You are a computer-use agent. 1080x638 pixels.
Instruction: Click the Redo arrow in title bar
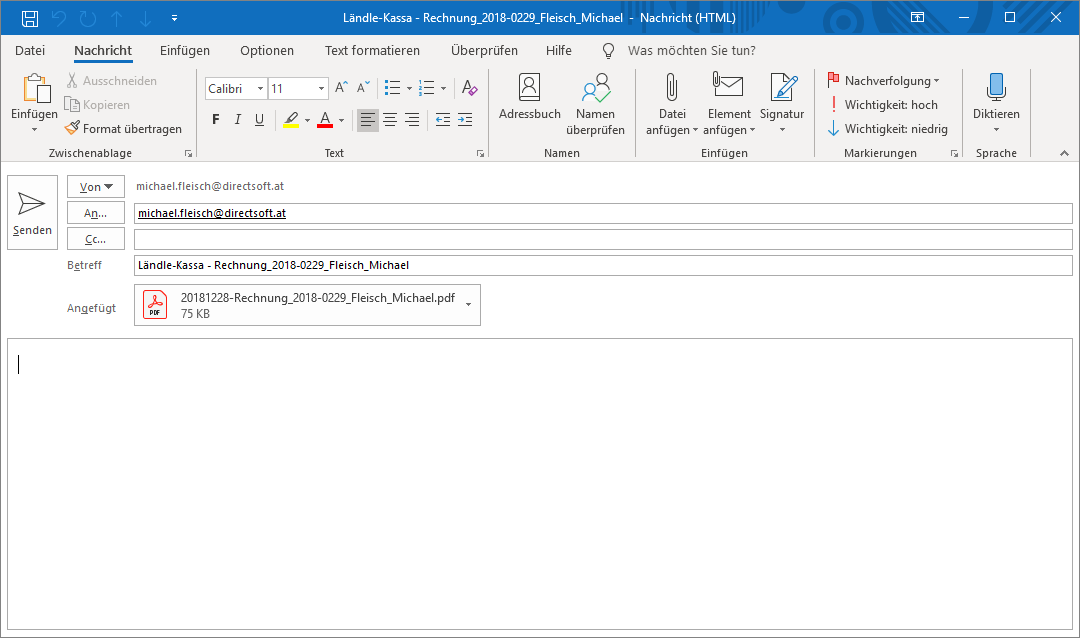tap(87, 18)
